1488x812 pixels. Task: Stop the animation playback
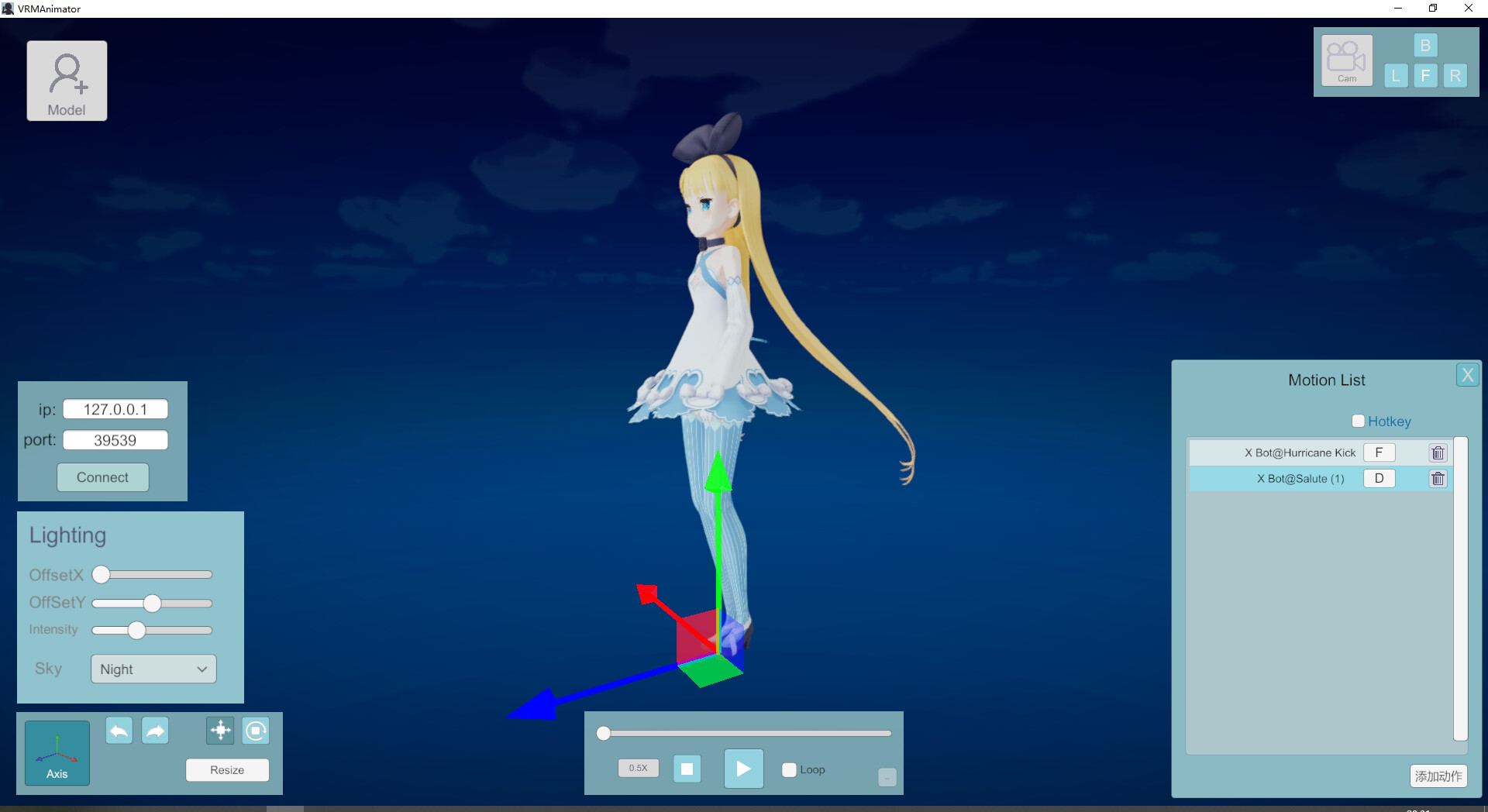687,768
